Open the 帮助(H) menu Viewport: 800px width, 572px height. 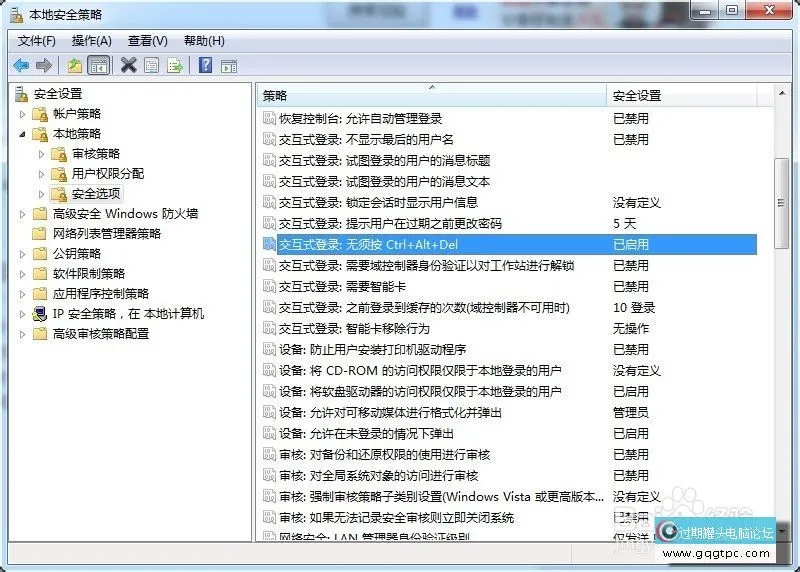204,41
